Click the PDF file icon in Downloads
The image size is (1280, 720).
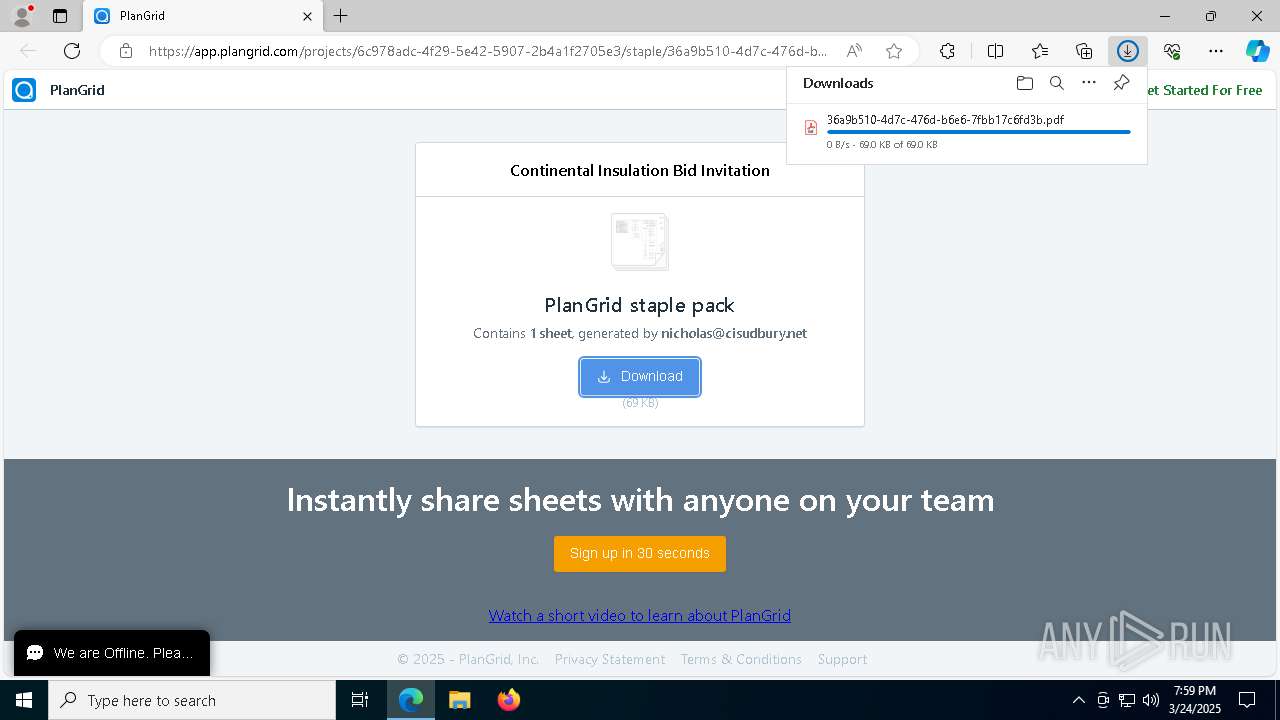coord(811,128)
